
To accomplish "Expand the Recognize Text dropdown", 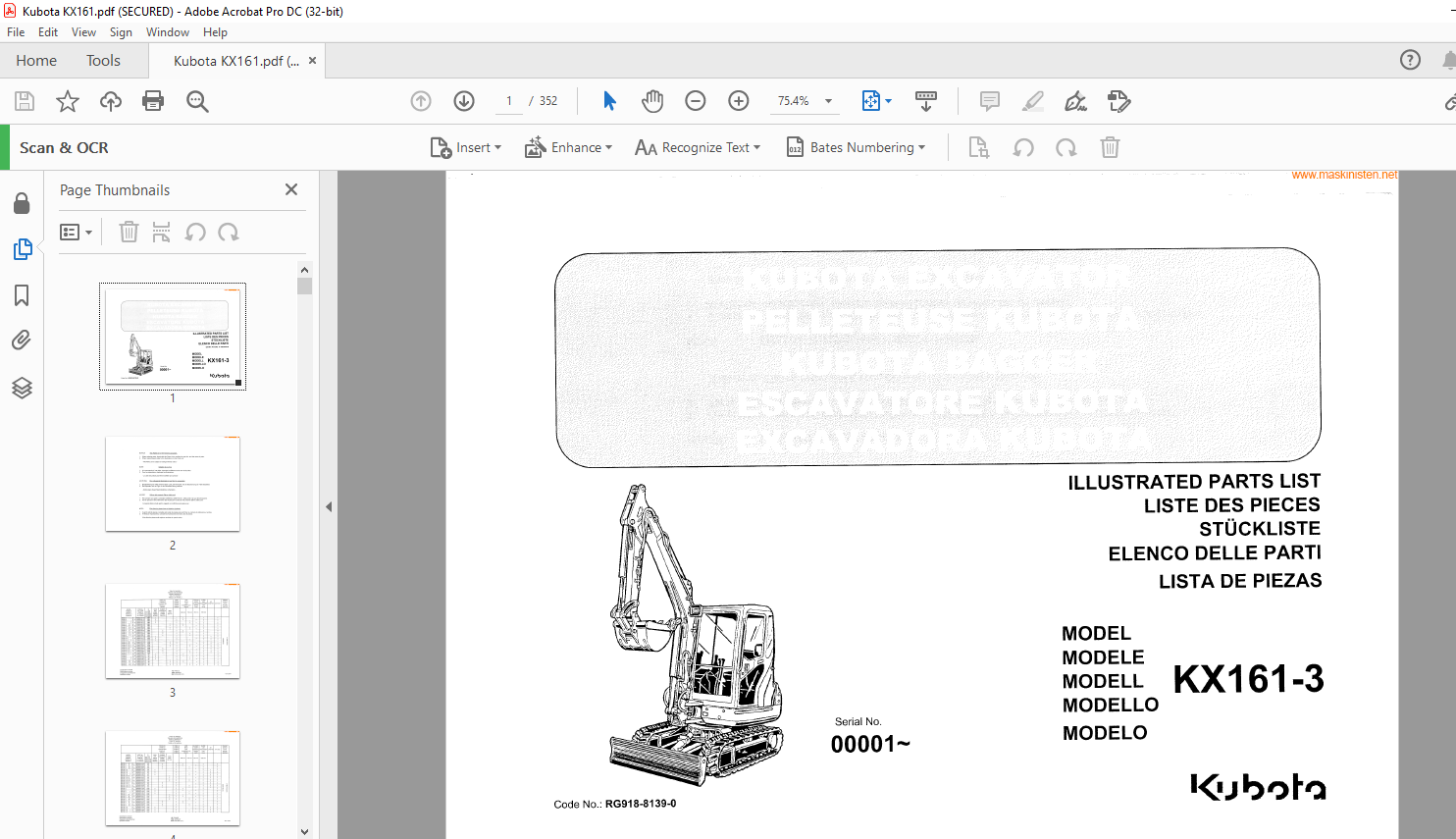I will click(x=698, y=147).
